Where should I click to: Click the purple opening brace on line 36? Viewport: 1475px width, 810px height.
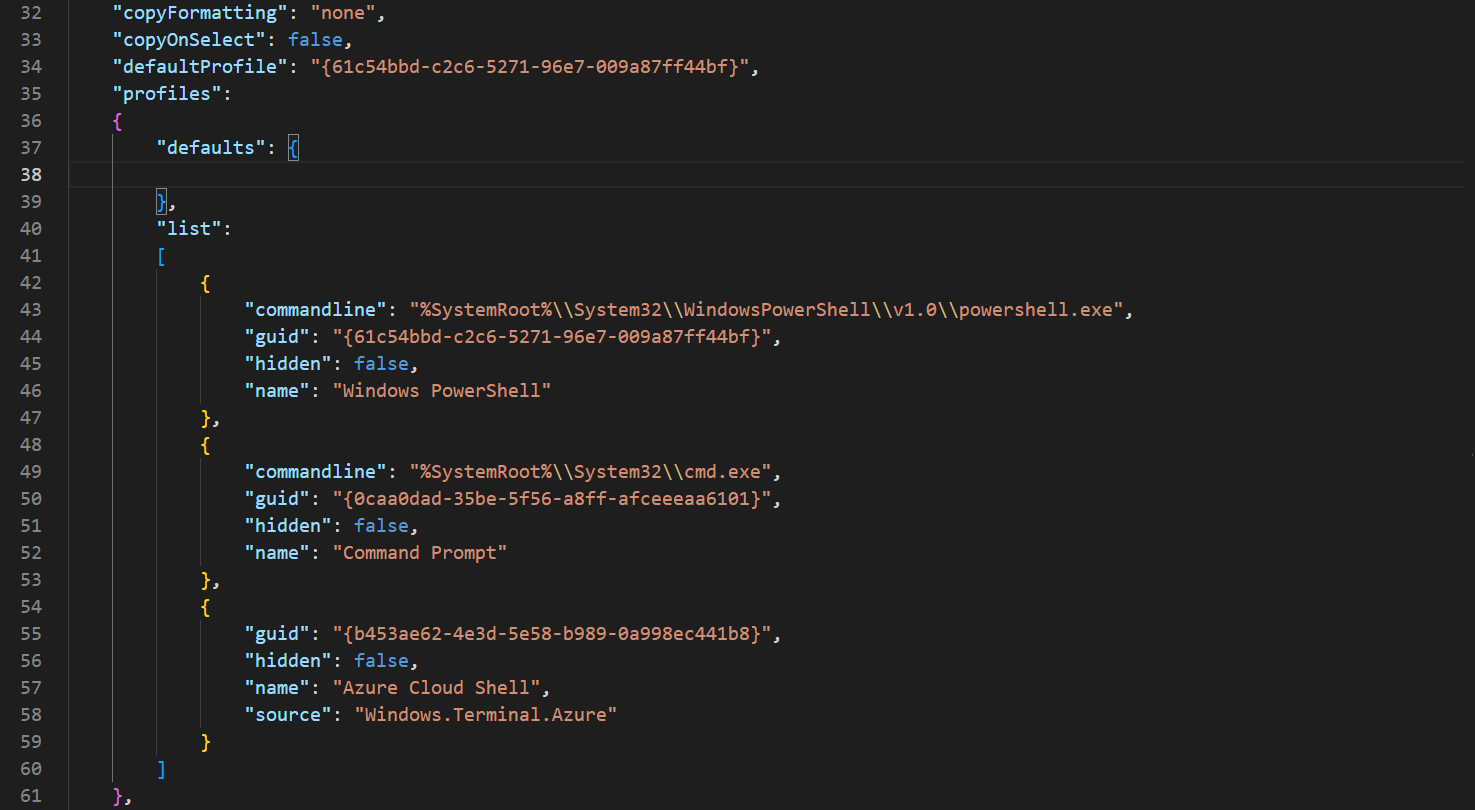click(117, 122)
